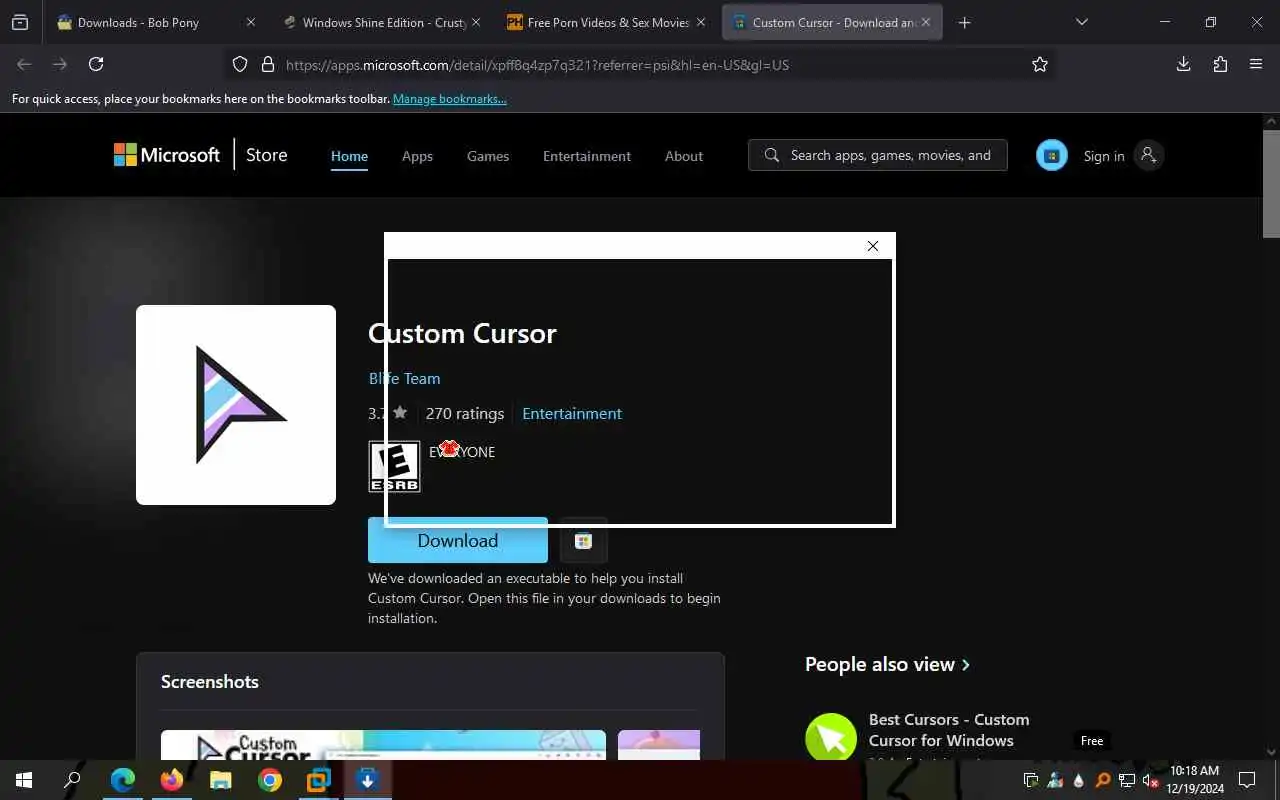
Task: Click the network icon in system tray
Action: click(x=1127, y=780)
